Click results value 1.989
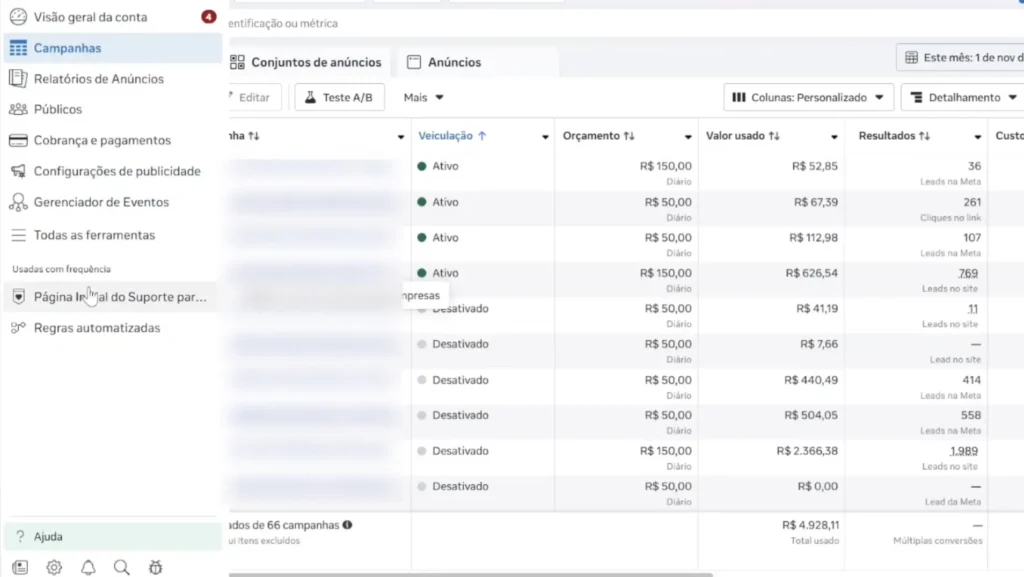This screenshot has height=577, width=1024. click(x=964, y=451)
